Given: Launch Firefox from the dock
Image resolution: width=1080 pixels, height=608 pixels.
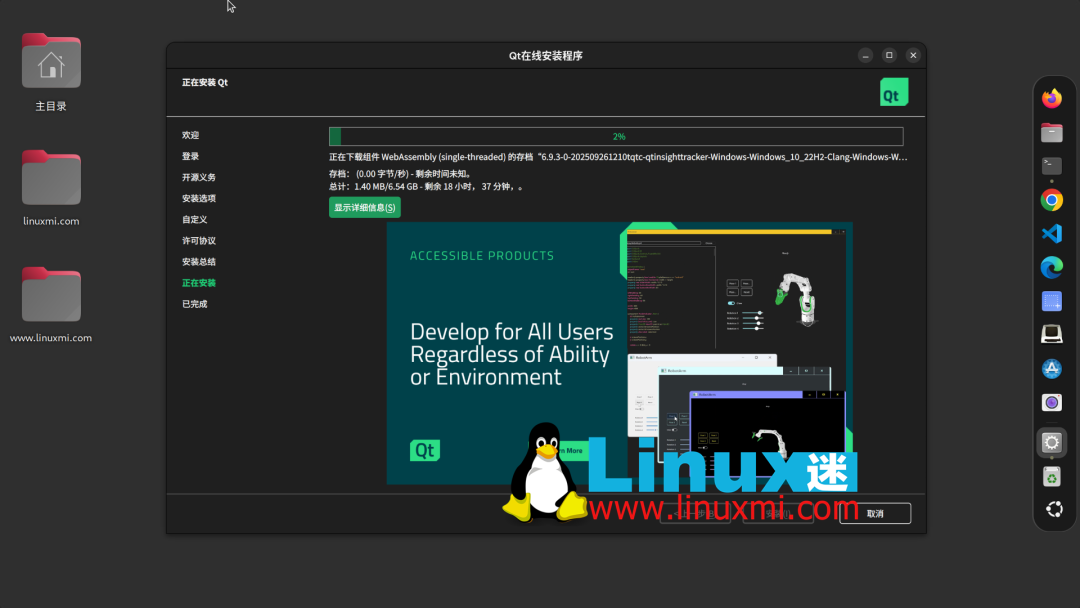Looking at the screenshot, I should coord(1053,97).
